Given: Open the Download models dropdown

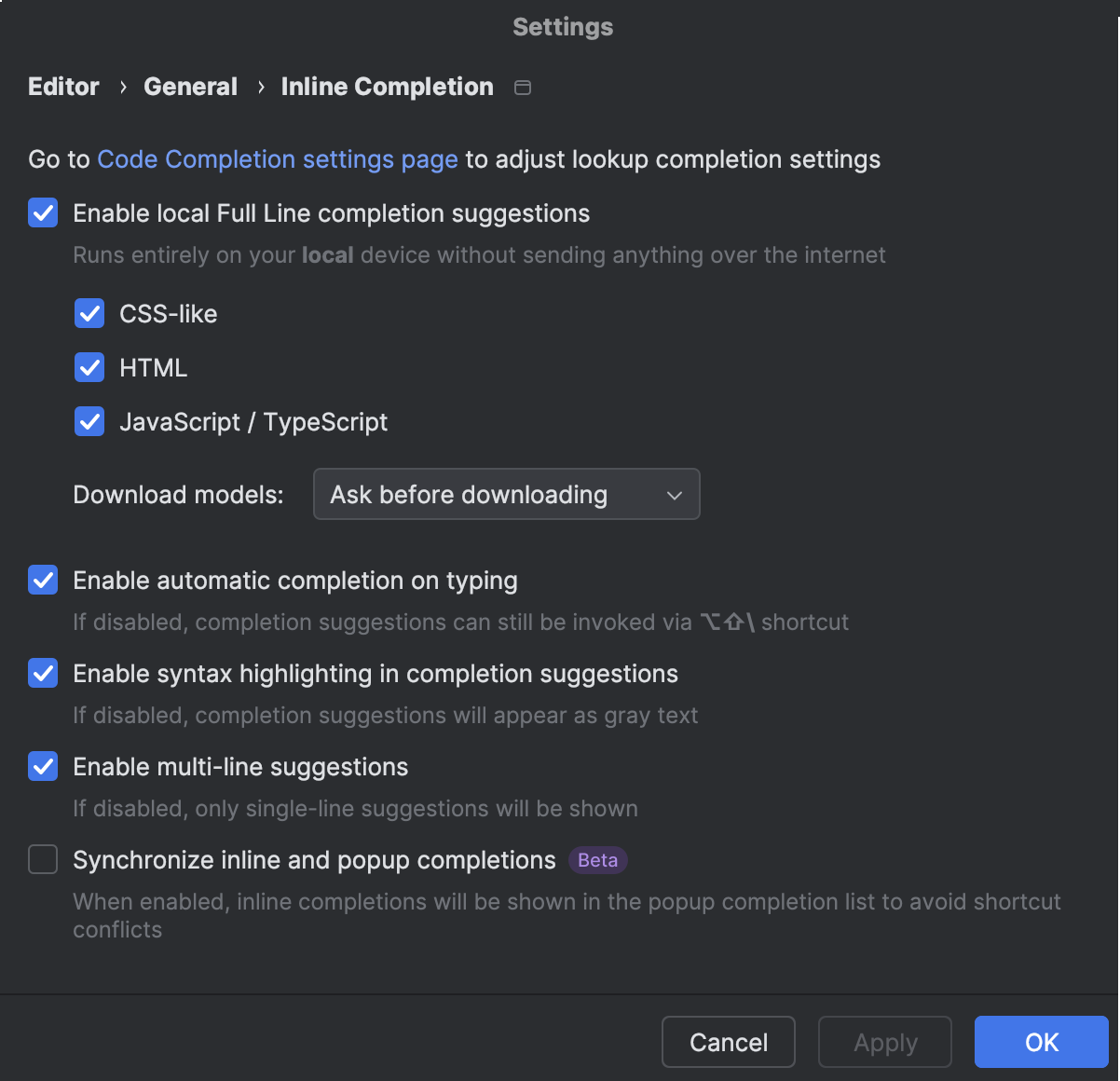Looking at the screenshot, I should coord(506,494).
